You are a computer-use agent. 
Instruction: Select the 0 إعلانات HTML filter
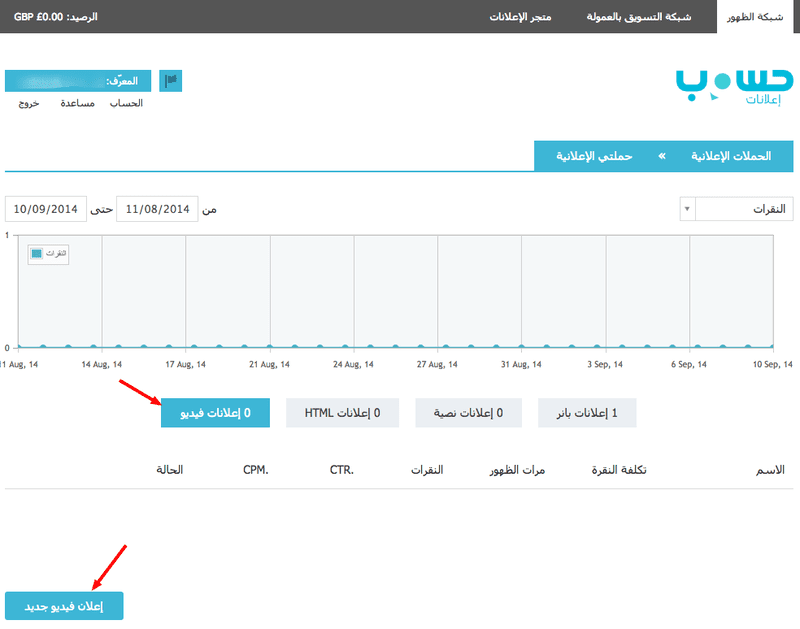[342, 413]
